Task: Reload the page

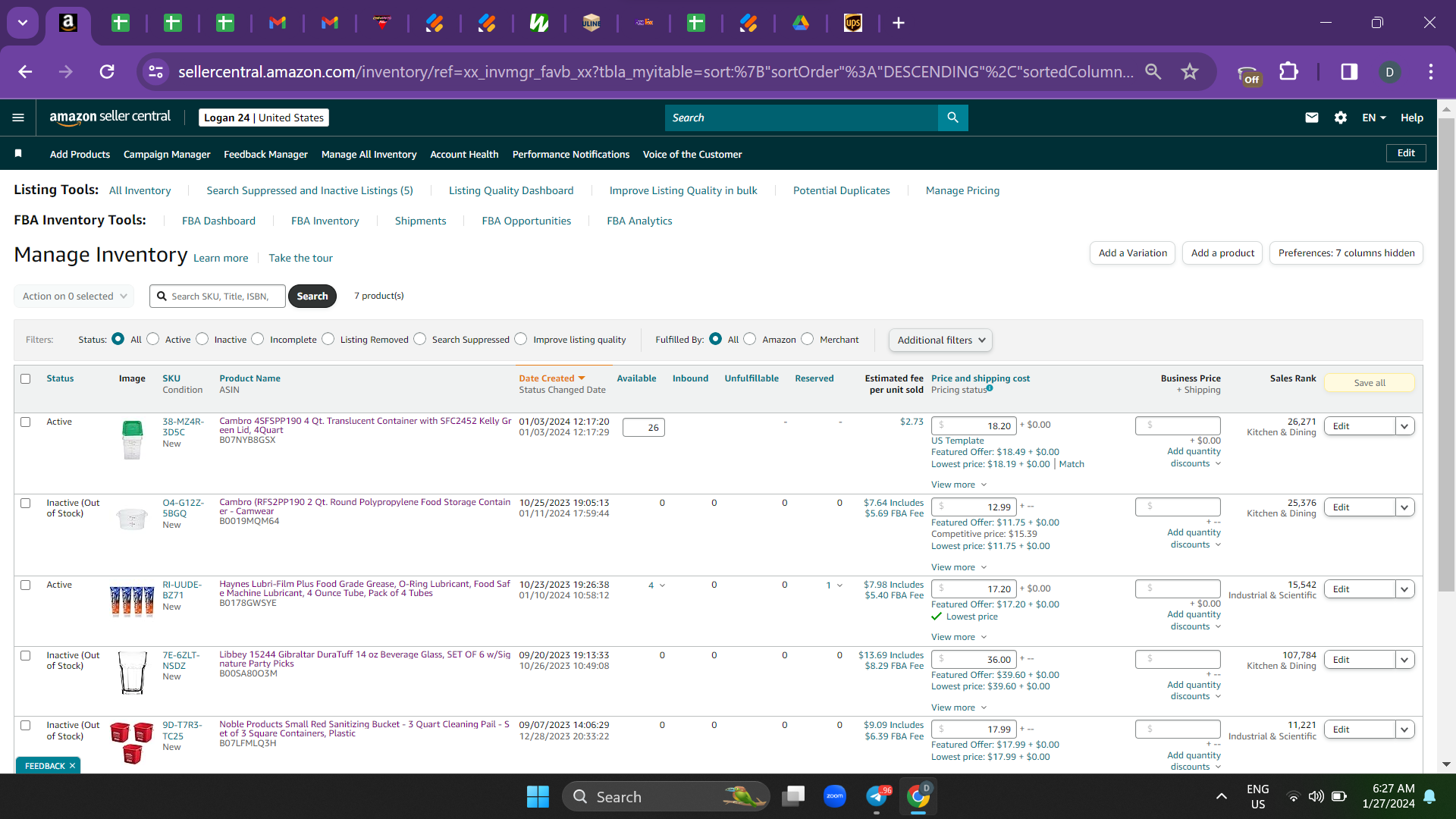Action: click(107, 71)
